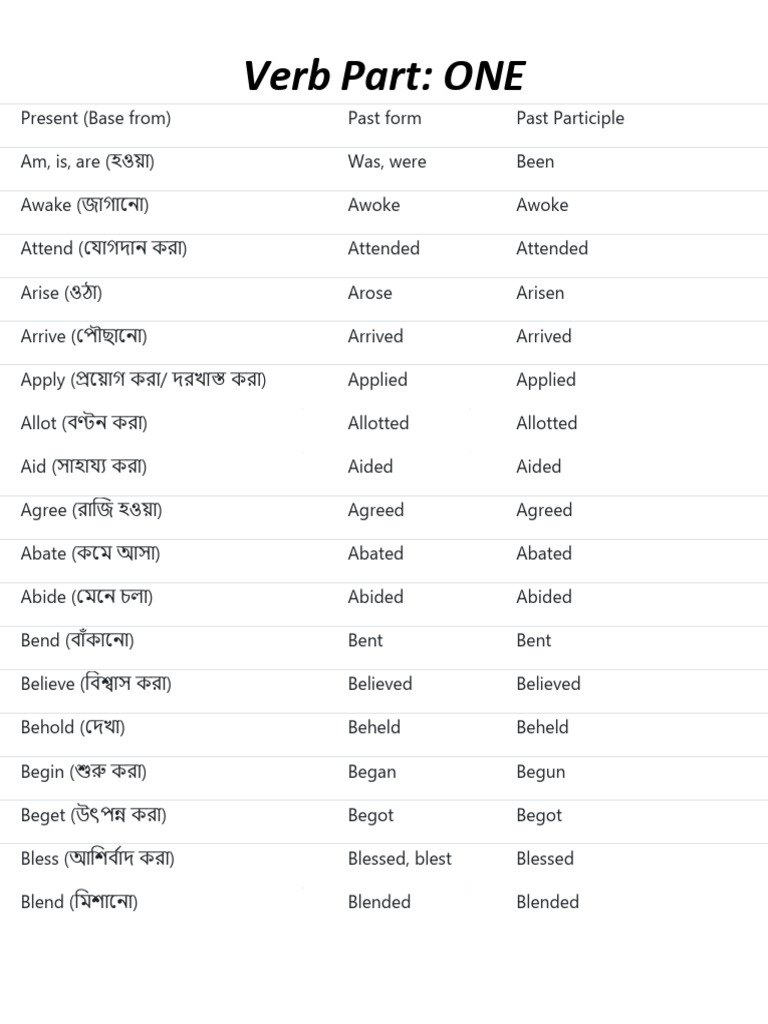Screen dimensions: 768x1024
Task: Click the 'Beheld' past form cell
Action: (374, 728)
